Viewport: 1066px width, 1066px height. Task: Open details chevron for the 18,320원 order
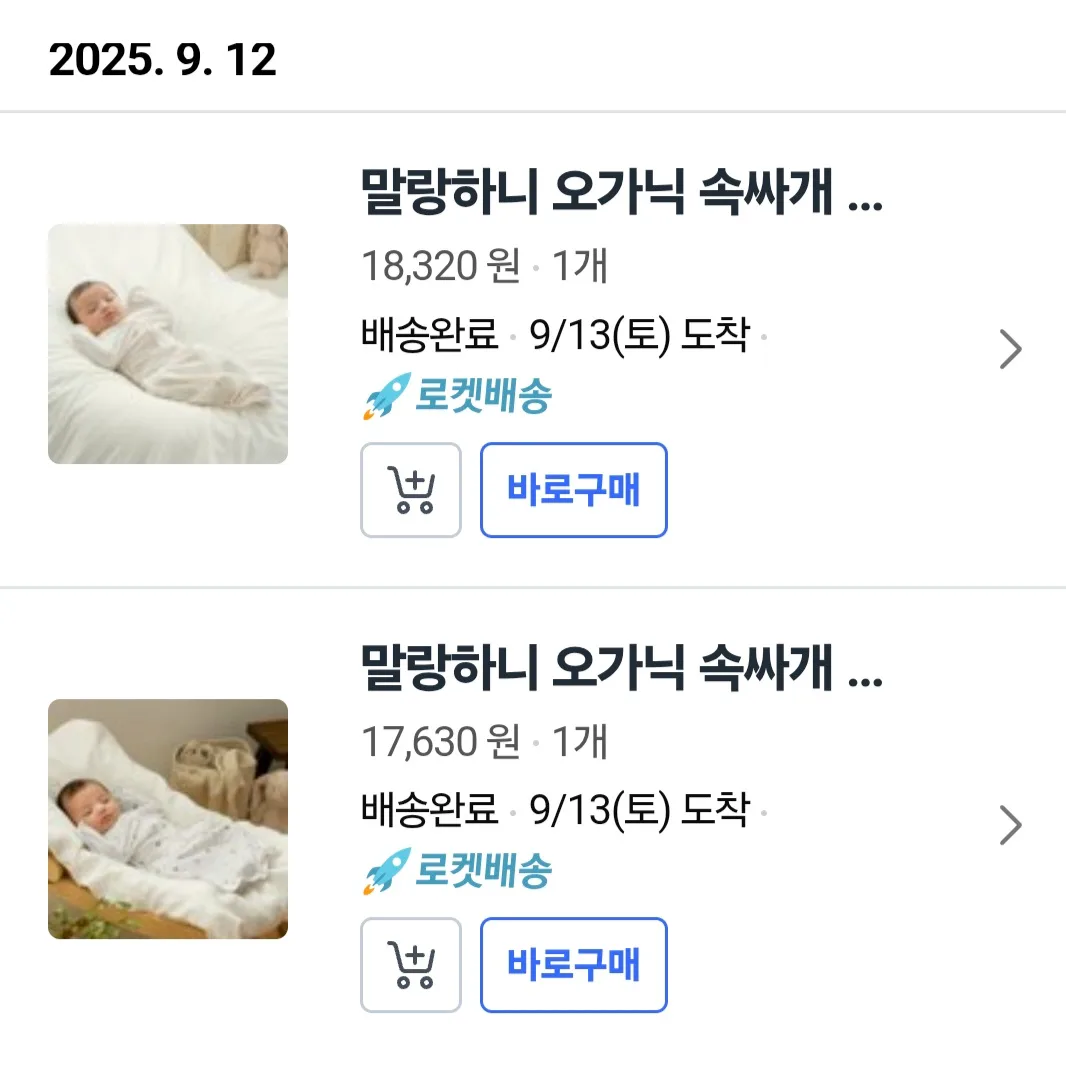tap(1011, 350)
